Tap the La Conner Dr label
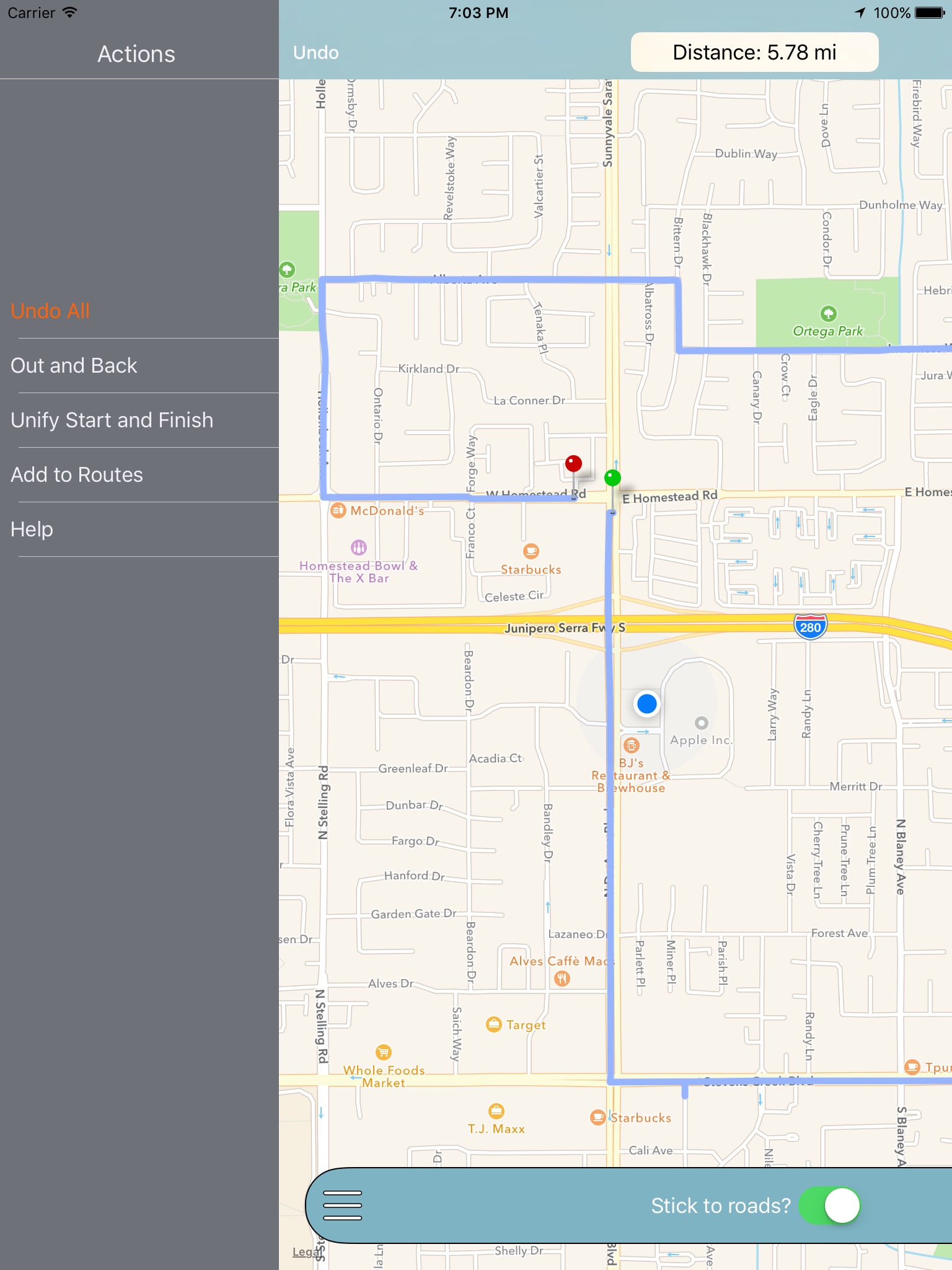952x1270 pixels. (529, 401)
